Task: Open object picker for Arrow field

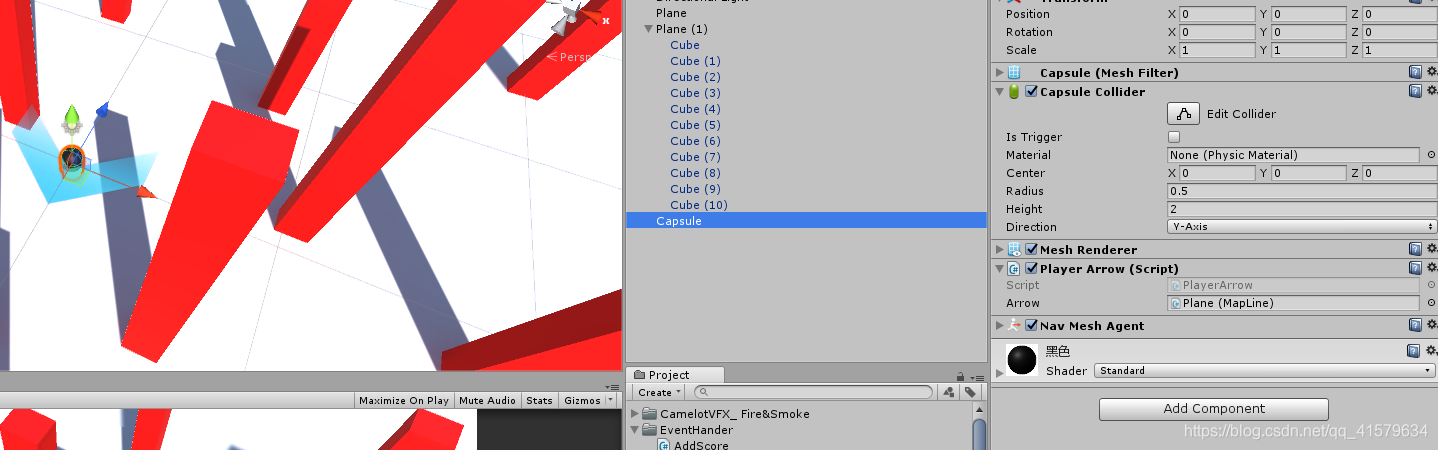Action: click(1431, 303)
